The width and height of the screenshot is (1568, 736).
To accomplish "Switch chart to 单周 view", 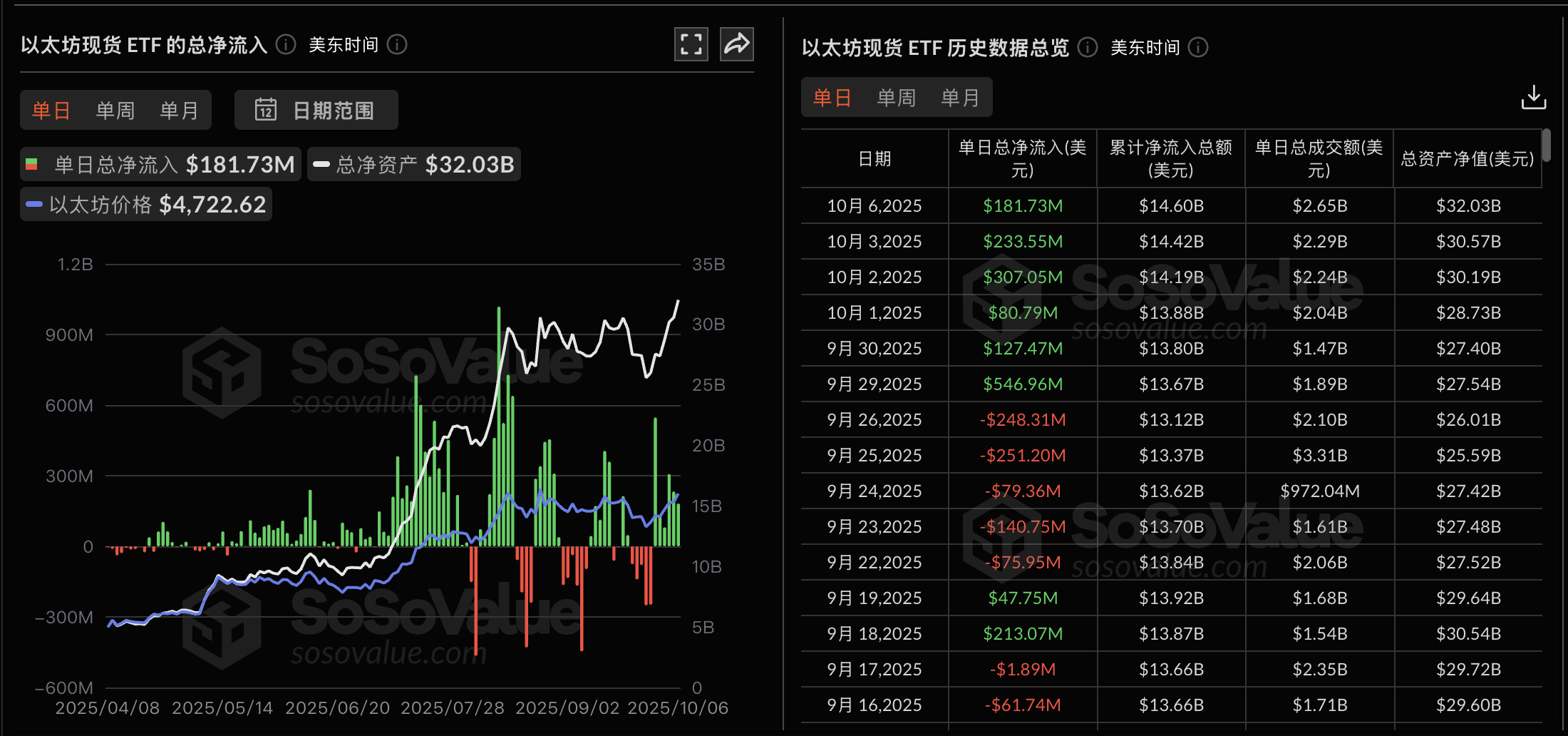I will (x=115, y=111).
